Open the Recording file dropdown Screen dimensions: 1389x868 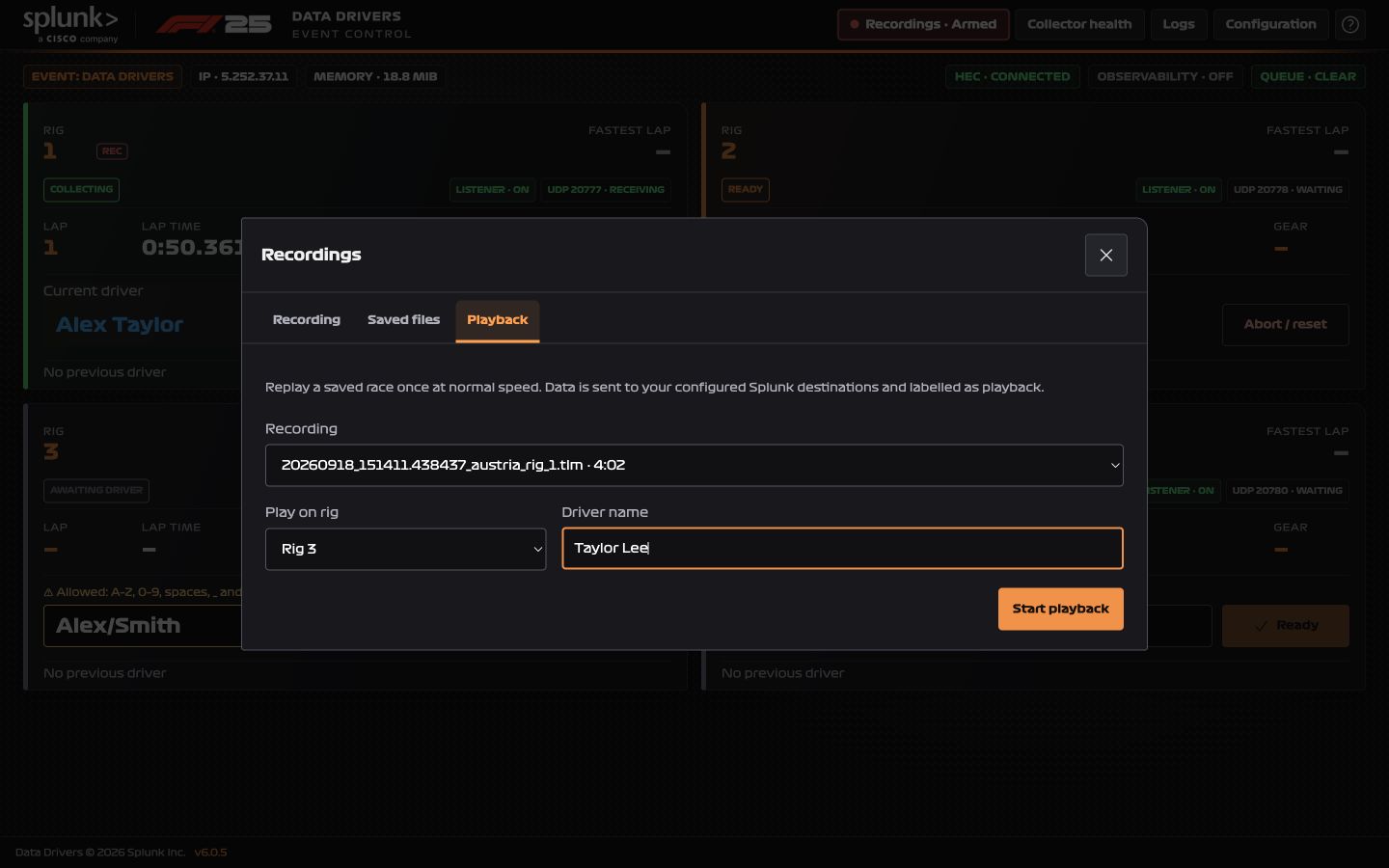click(x=694, y=465)
